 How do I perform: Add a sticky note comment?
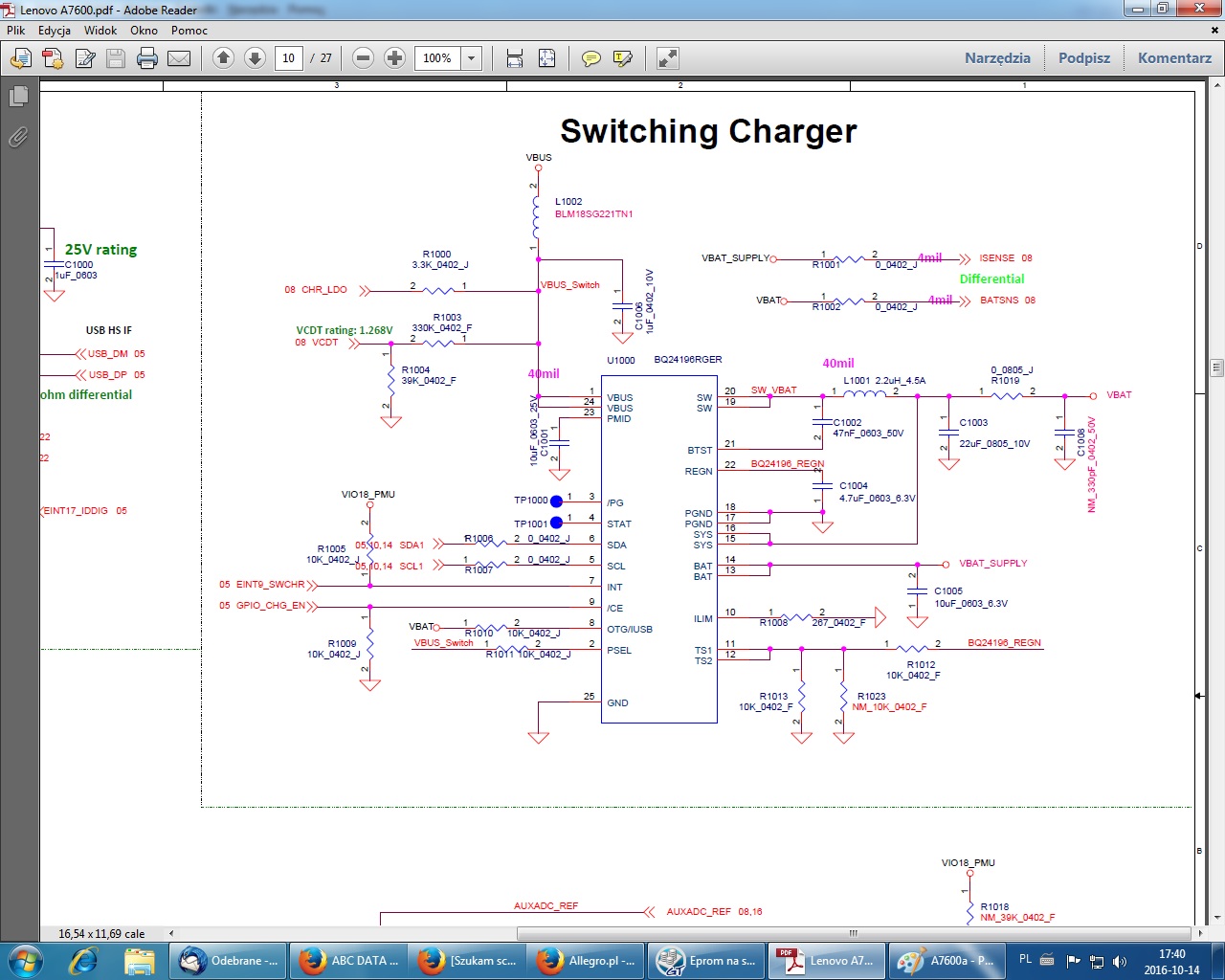[591, 58]
